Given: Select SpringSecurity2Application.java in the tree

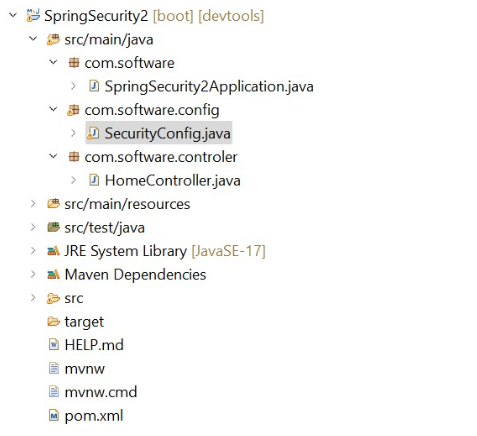Looking at the screenshot, I should [209, 86].
